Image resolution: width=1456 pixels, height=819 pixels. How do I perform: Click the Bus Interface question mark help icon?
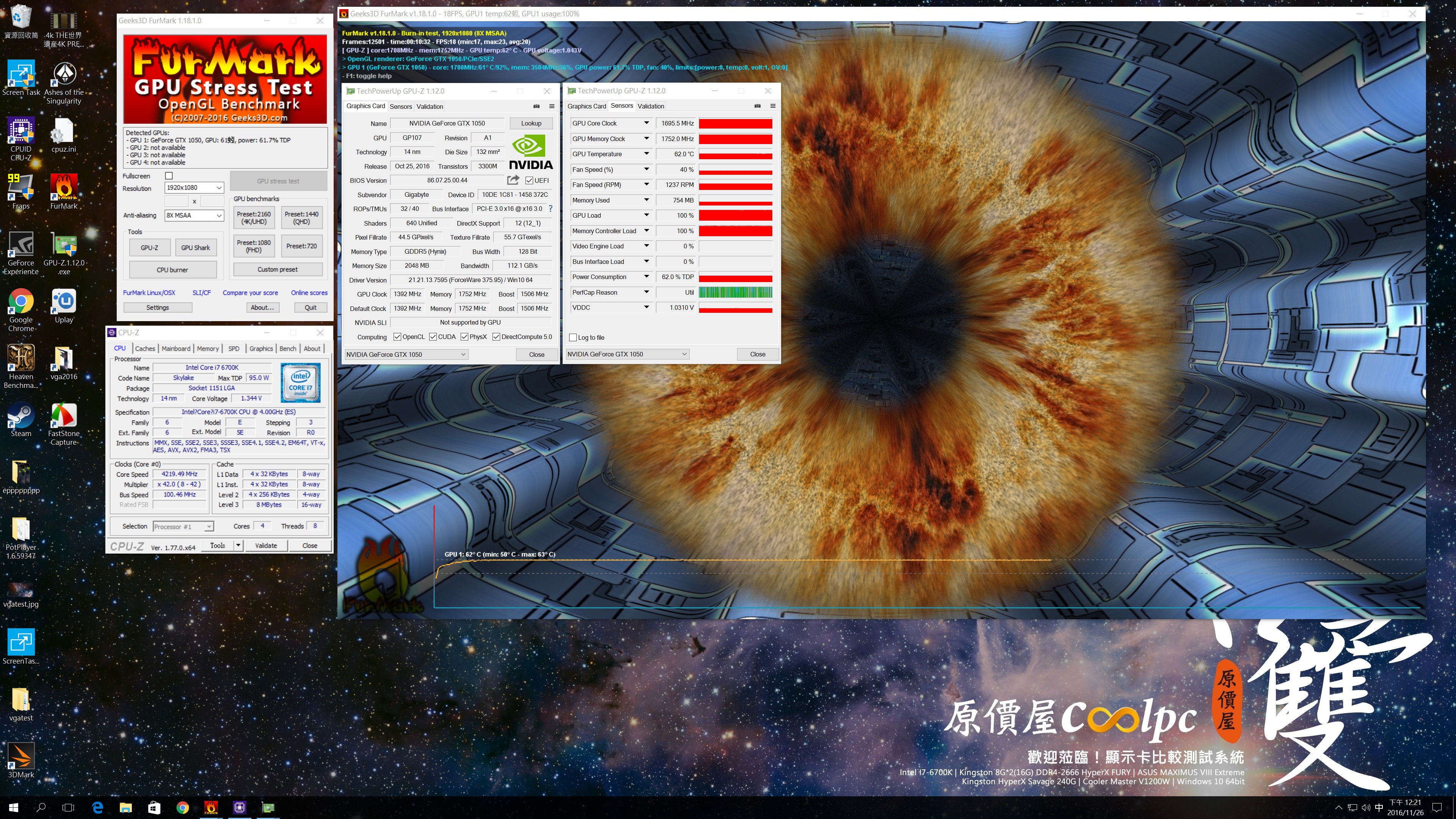551,209
